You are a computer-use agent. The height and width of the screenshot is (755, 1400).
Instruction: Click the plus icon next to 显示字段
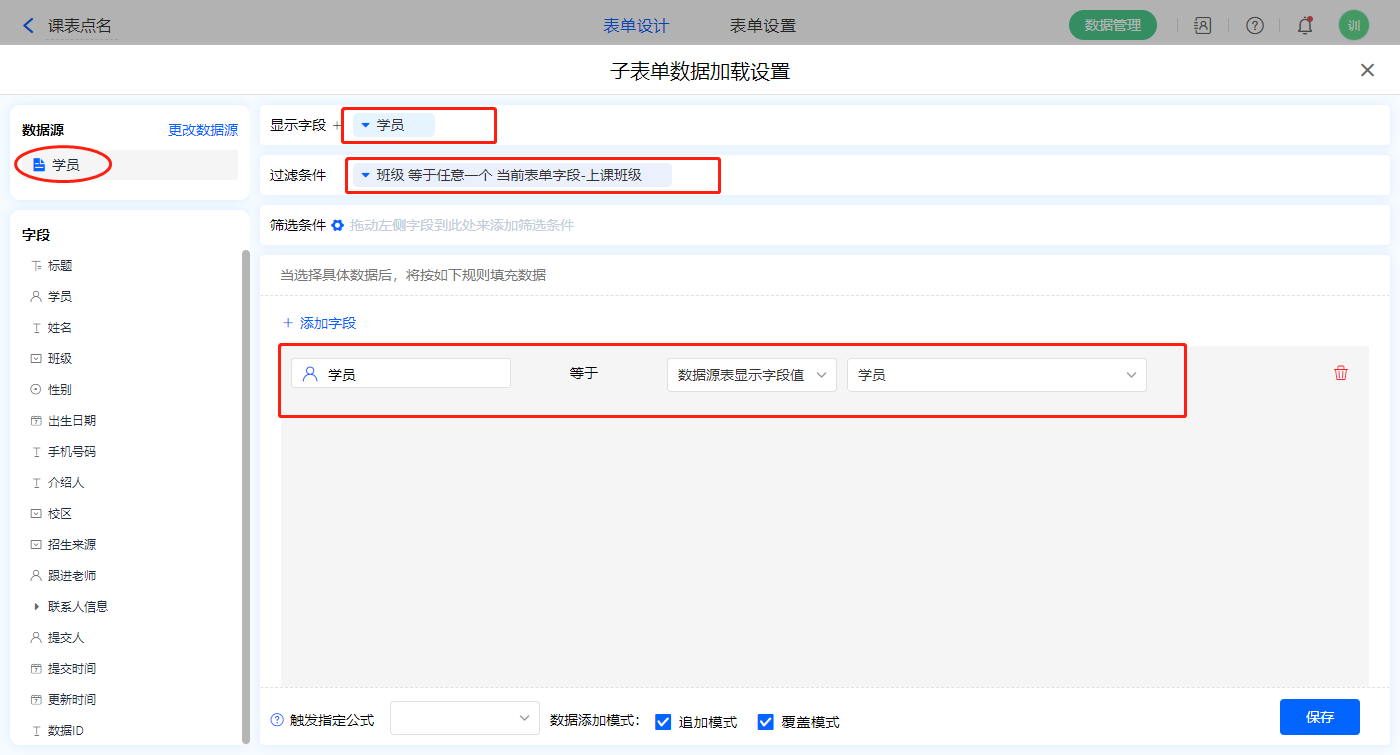pos(337,126)
